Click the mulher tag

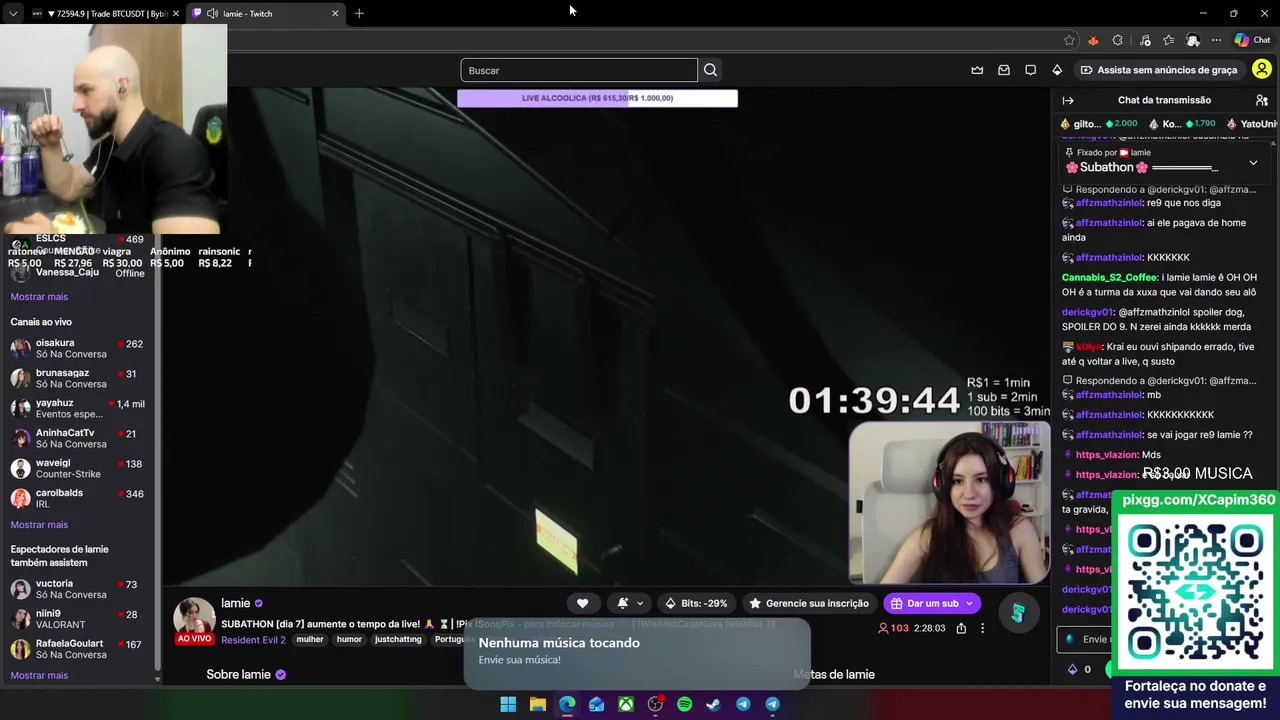[x=310, y=639]
